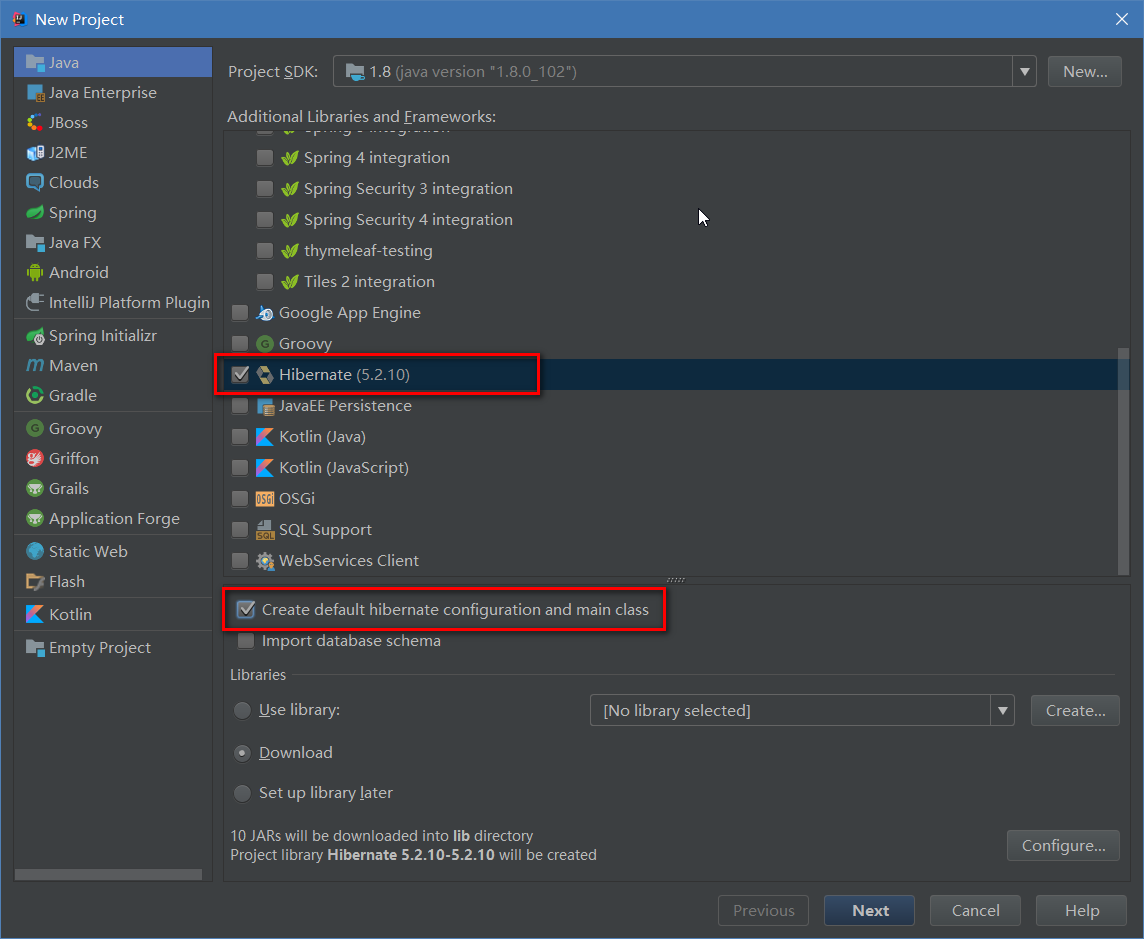The image size is (1144, 939).
Task: Click the Next button
Action: point(869,910)
